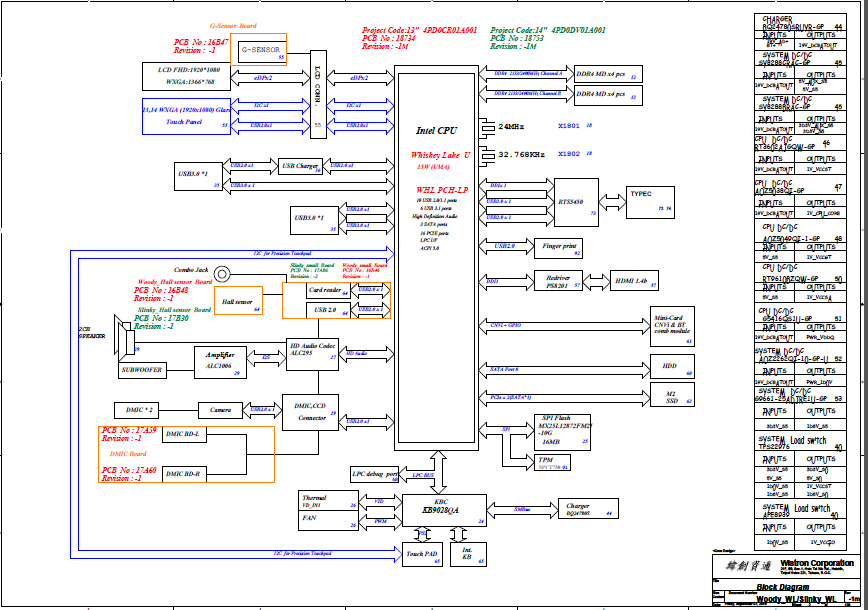This screenshot has width=868, height=610.
Task: Select the Touch PAD block
Action: [x=422, y=554]
